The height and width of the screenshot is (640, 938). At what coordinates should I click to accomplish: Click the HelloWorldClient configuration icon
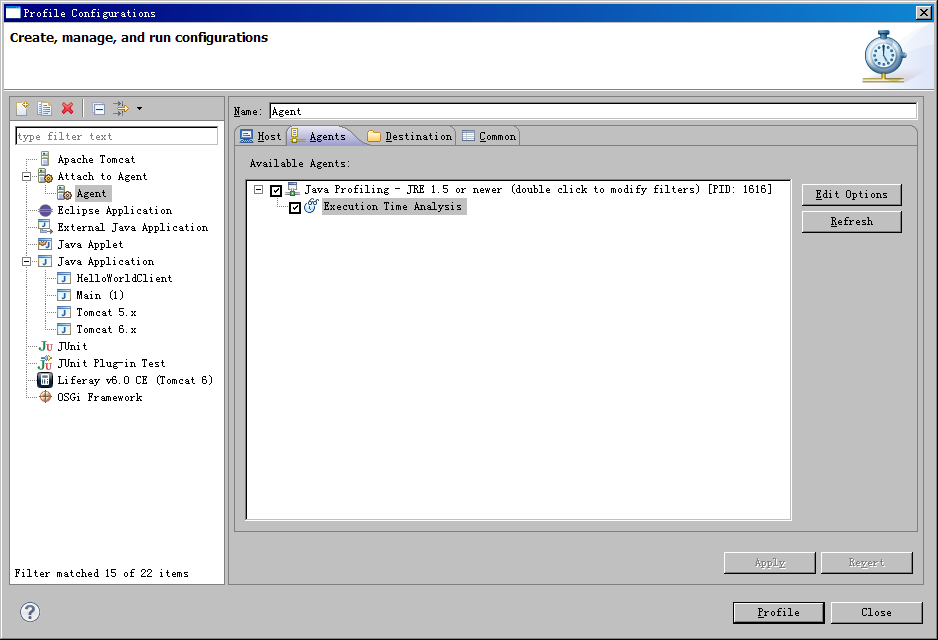click(64, 278)
